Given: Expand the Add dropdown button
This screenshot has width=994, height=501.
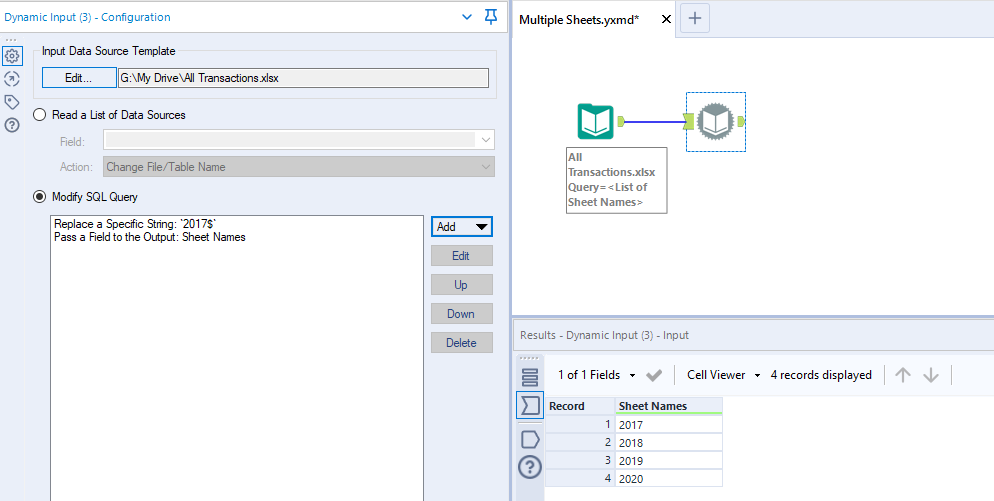Looking at the screenshot, I should click(x=461, y=227).
